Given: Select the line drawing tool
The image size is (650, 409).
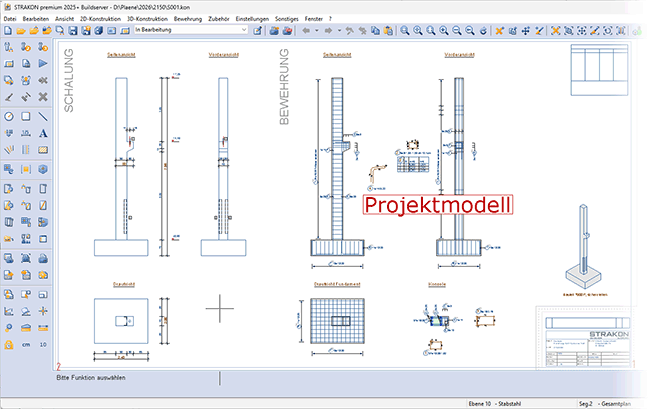Looking at the screenshot, I should [43, 116].
